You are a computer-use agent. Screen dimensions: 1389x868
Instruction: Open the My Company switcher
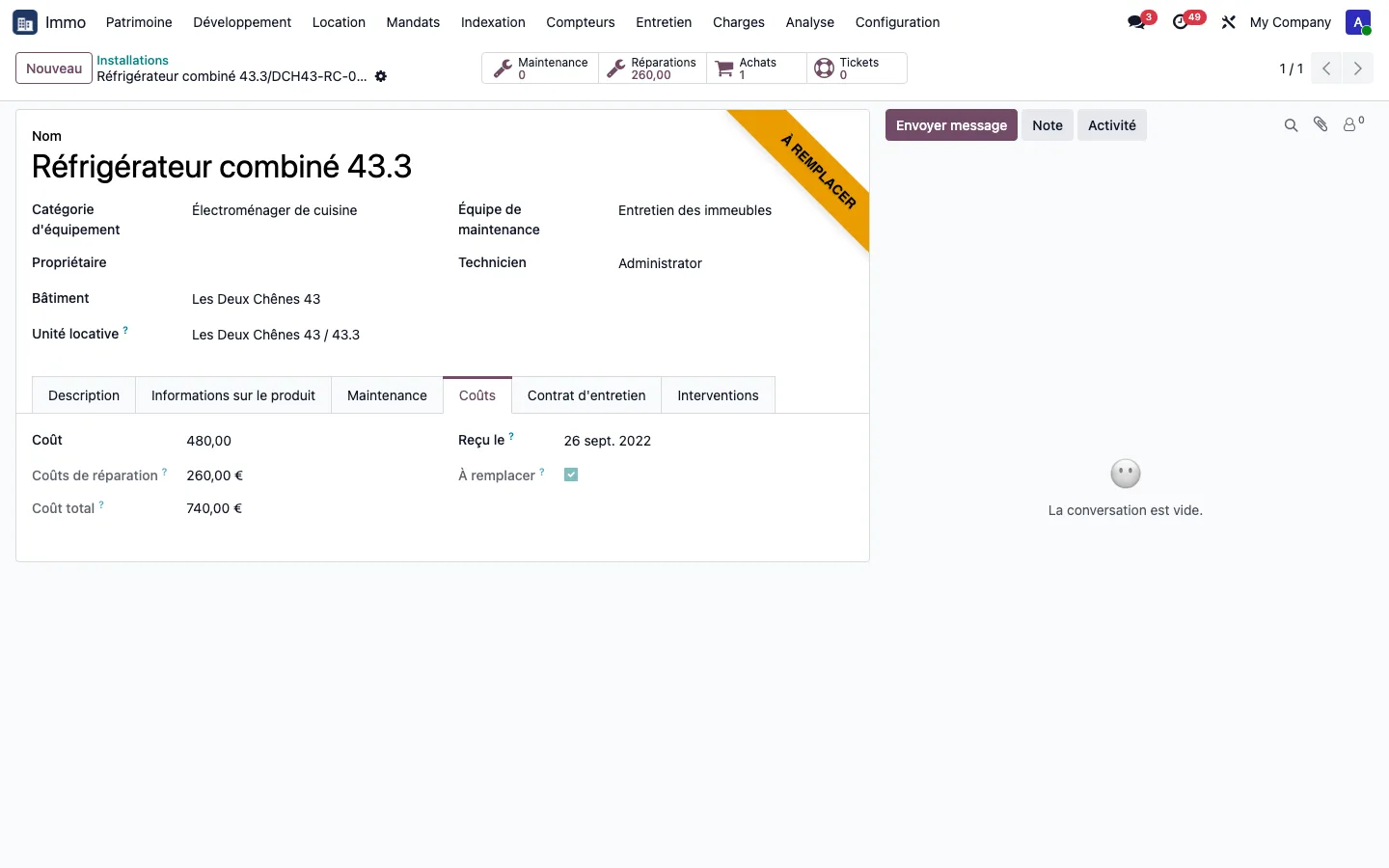point(1290,22)
